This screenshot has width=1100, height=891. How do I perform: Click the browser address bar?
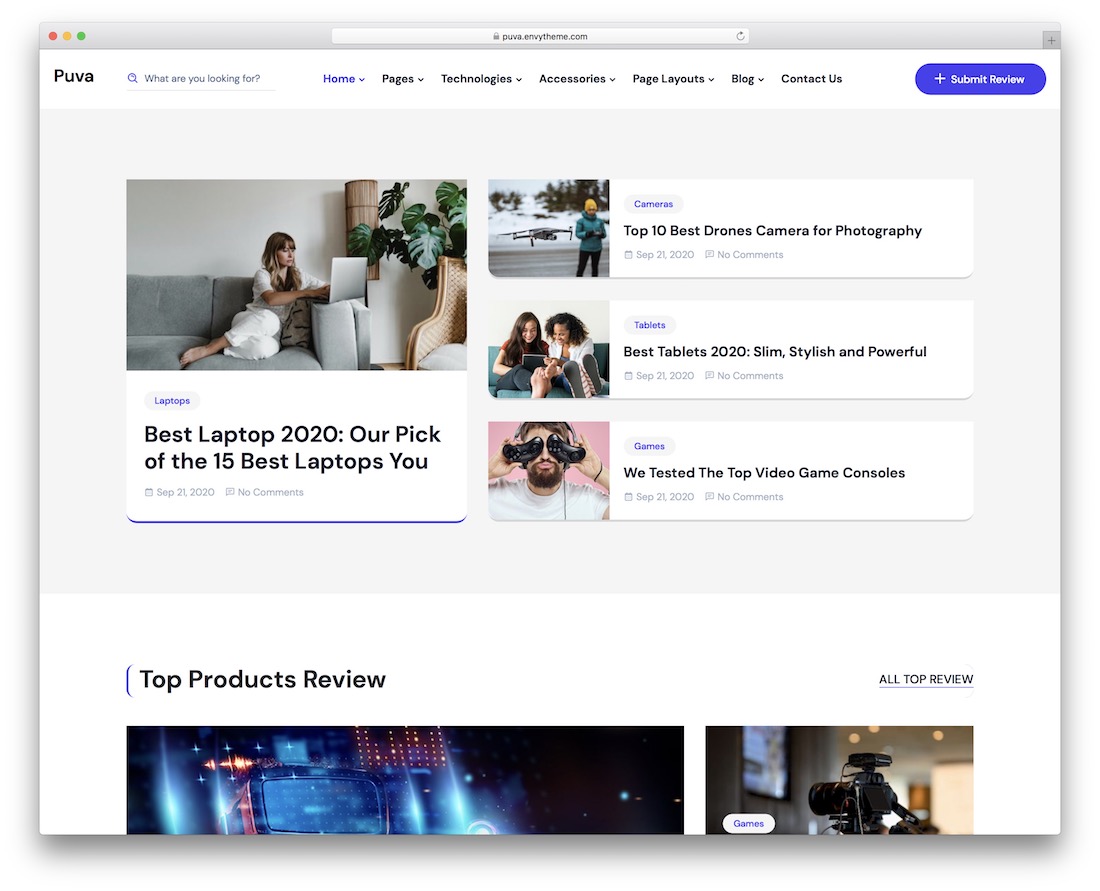540,36
